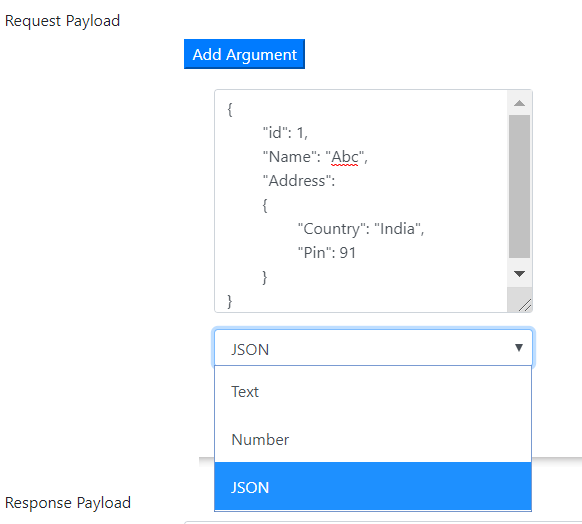The height and width of the screenshot is (524, 582).
Task: Click the textarea scrollbar up arrow
Action: click(519, 103)
